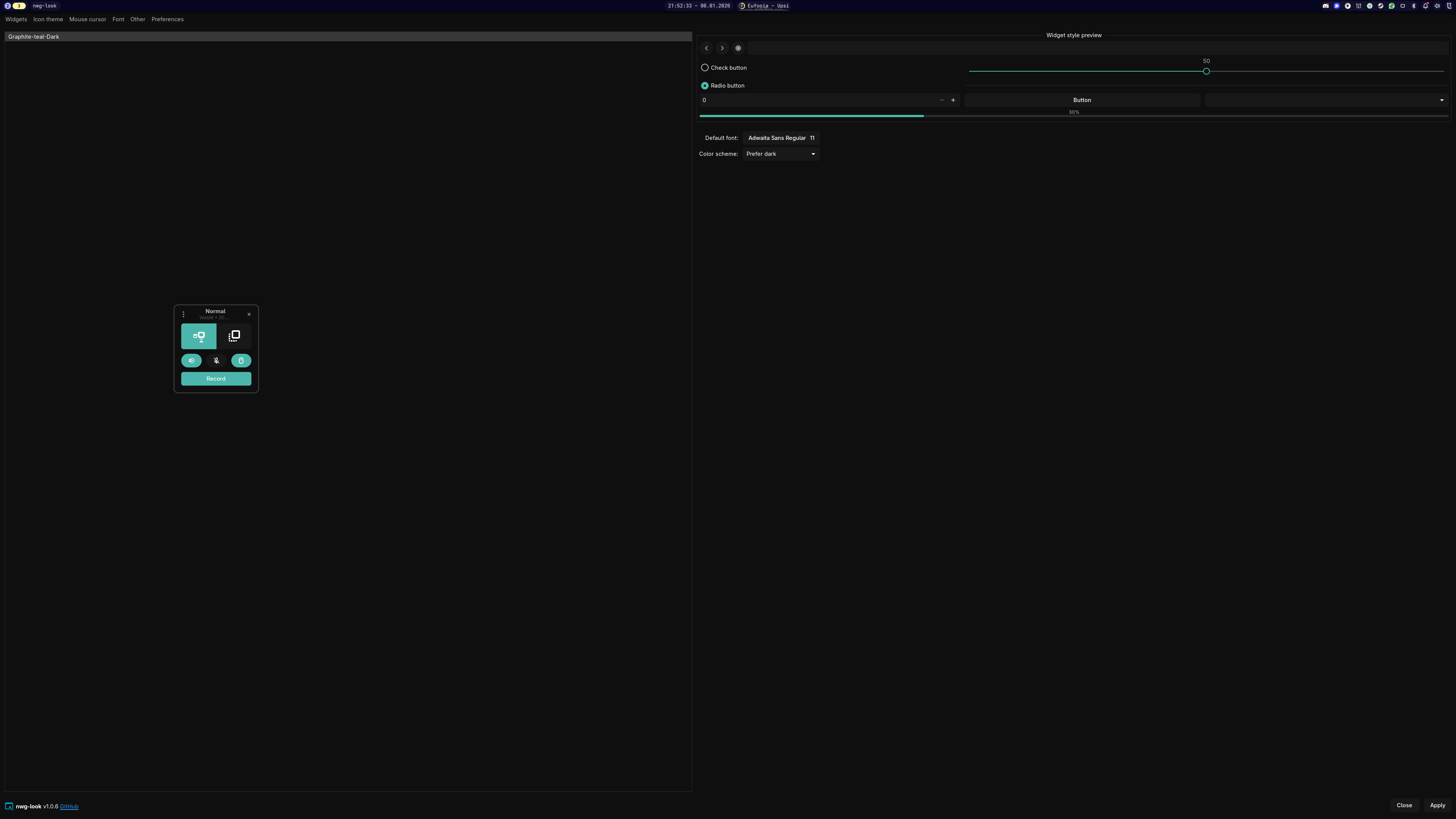Select the area selection capture icon
Viewport: 1456px width, 819px height.
(x=234, y=336)
